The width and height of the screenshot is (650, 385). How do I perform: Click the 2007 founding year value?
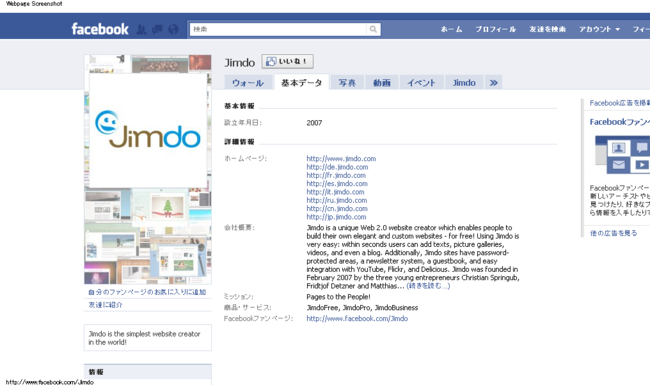[314, 123]
